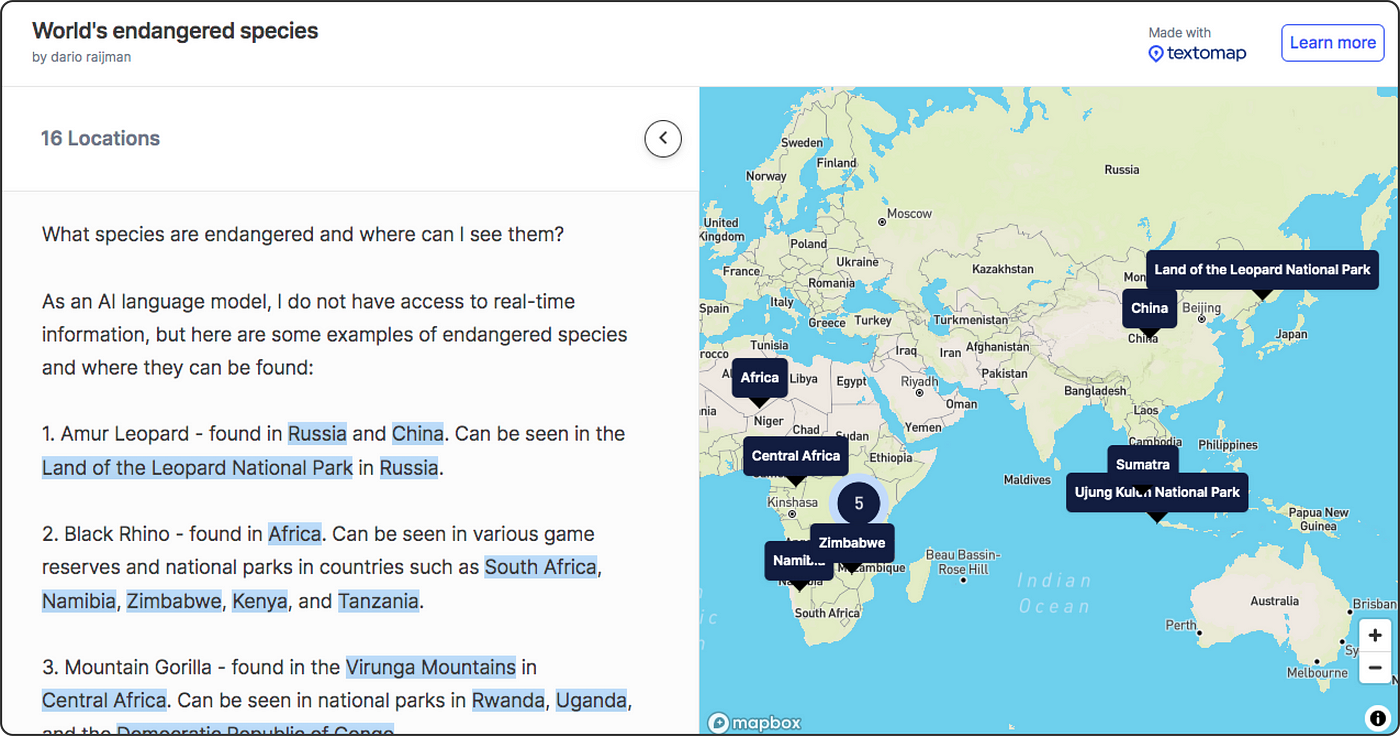This screenshot has width=1400, height=736.
Task: Click highlighted Rwanda in the gorilla paragraph
Action: (x=508, y=700)
